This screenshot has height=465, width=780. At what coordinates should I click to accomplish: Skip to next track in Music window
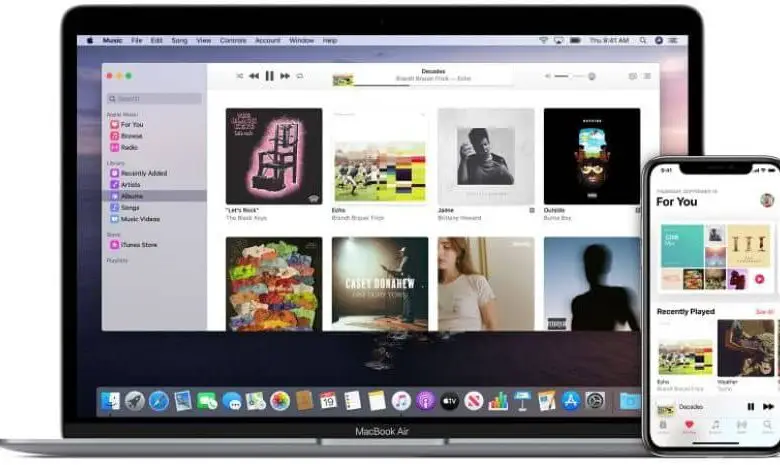tap(285, 76)
